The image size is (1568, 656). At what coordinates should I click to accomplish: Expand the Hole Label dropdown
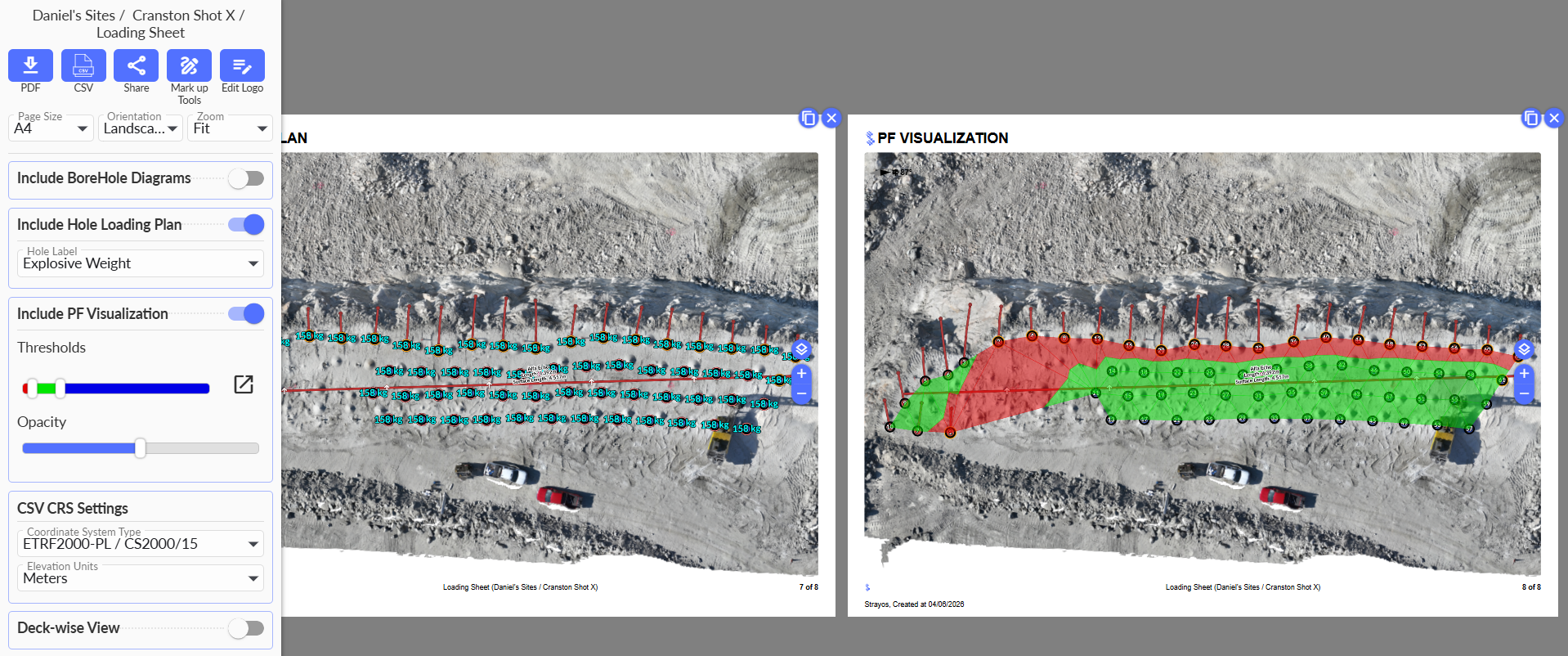pyautogui.click(x=140, y=263)
